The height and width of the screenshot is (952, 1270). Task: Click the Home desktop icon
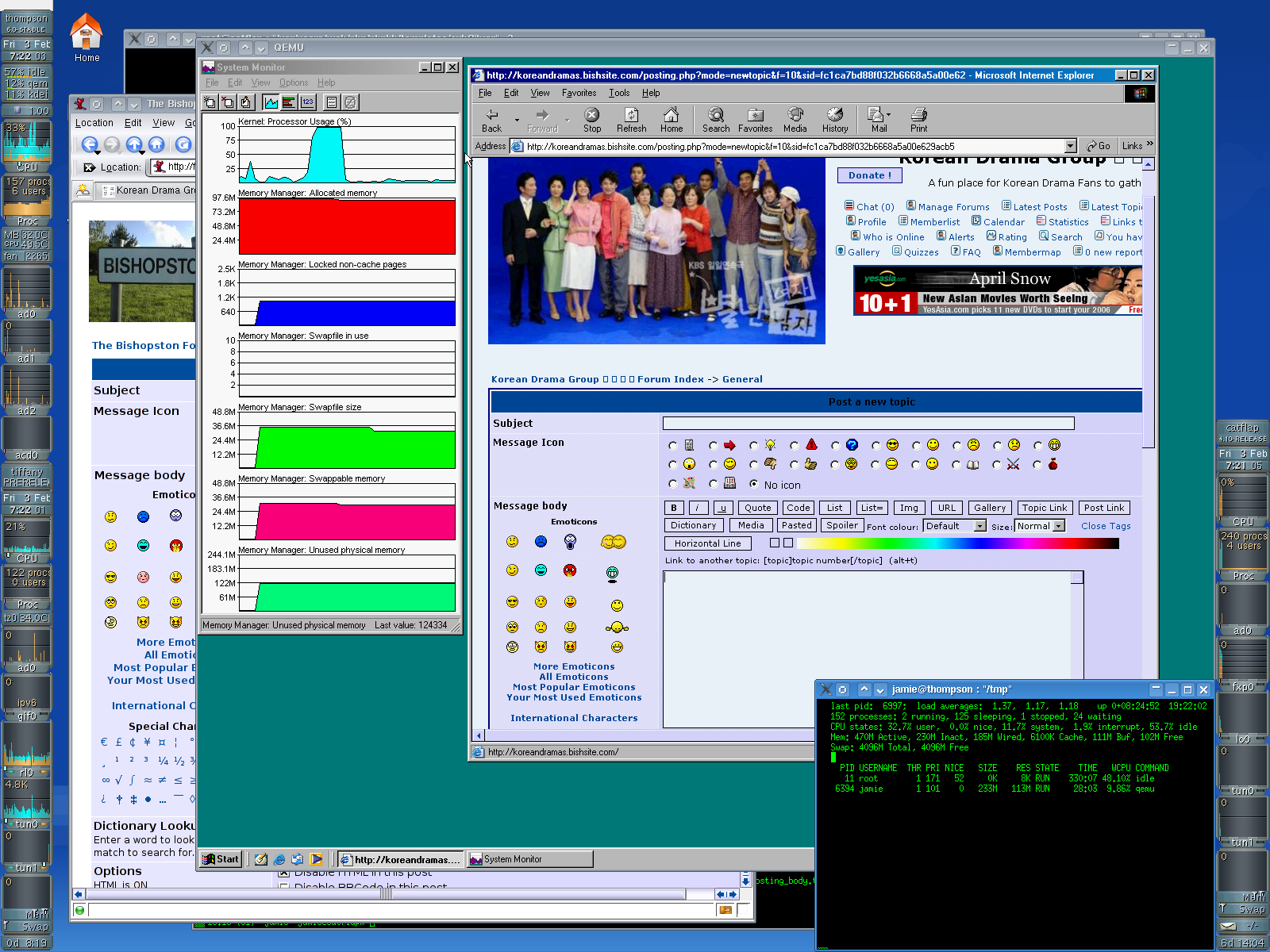pos(87,38)
